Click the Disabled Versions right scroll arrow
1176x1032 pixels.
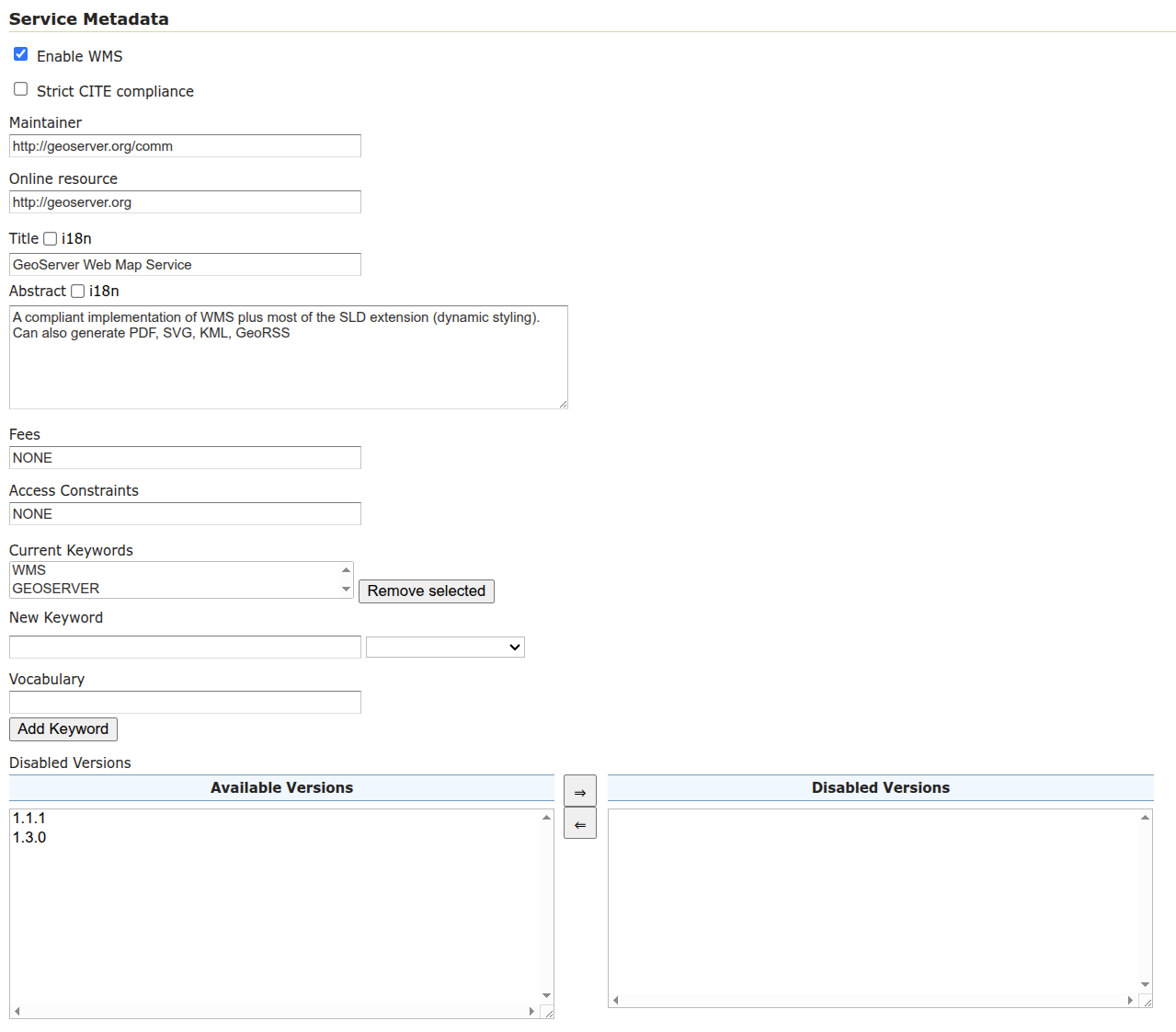click(x=1130, y=1000)
